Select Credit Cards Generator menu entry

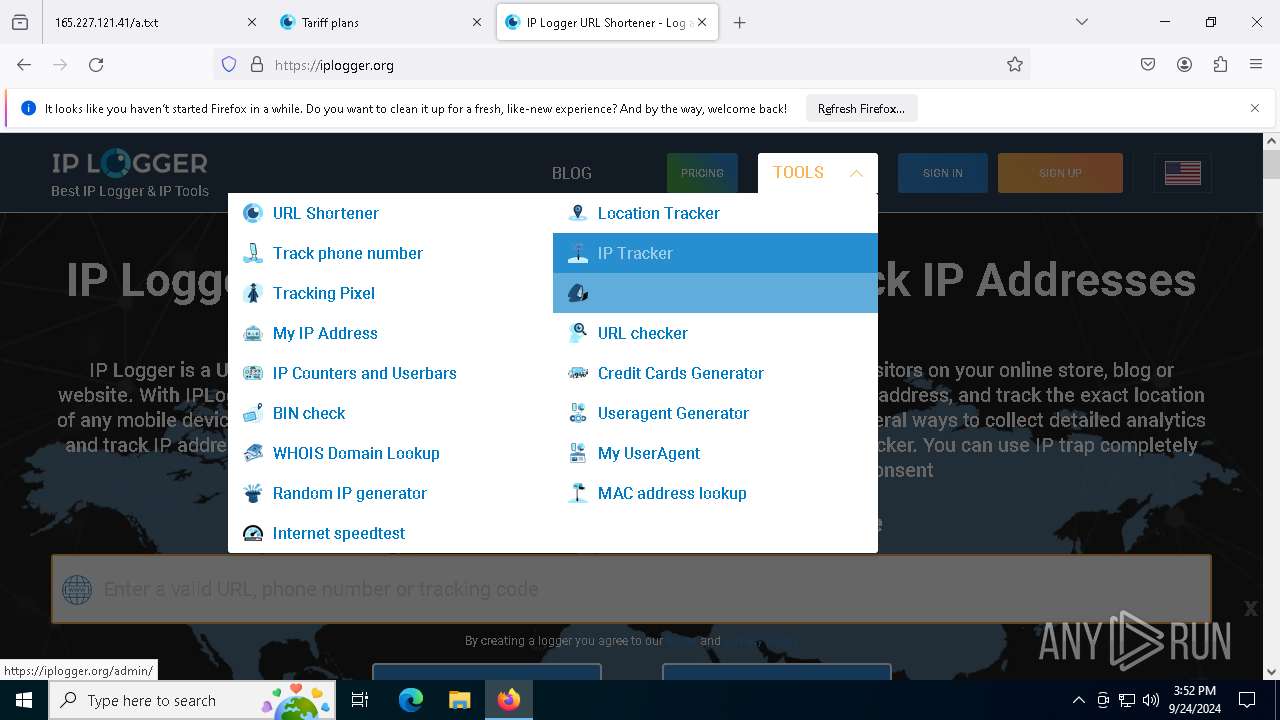point(715,373)
